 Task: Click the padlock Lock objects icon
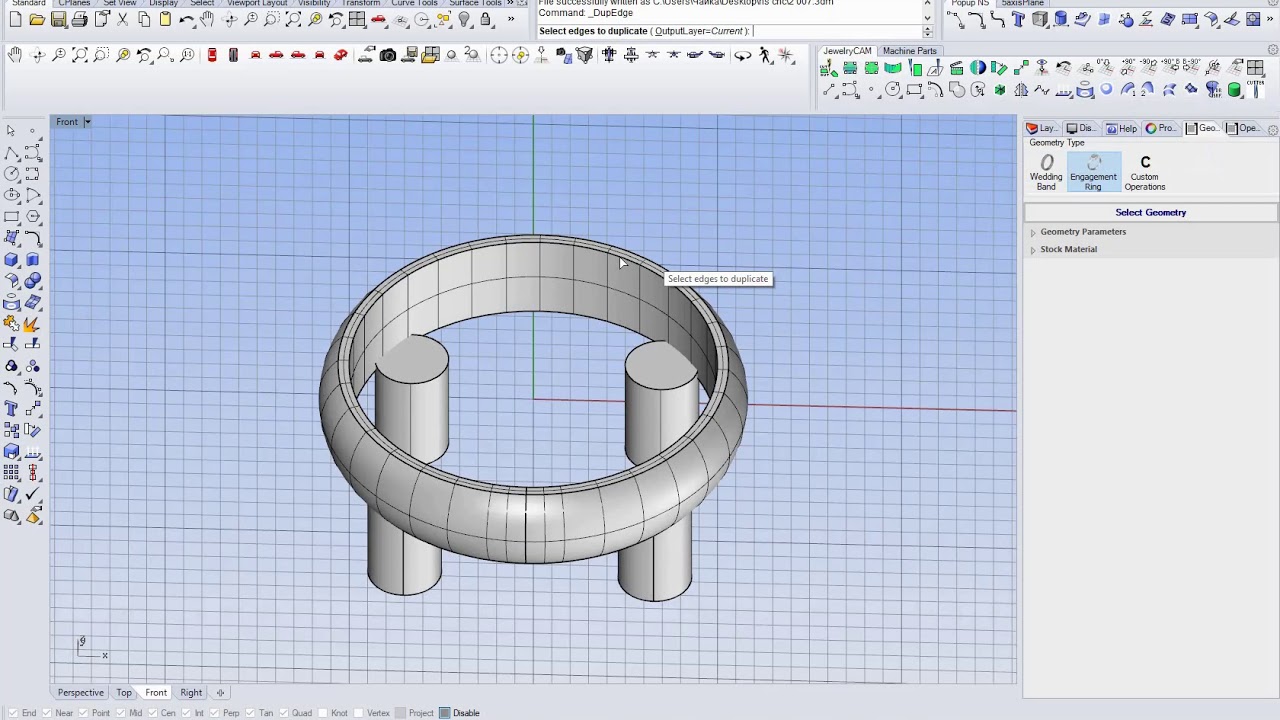tap(486, 20)
